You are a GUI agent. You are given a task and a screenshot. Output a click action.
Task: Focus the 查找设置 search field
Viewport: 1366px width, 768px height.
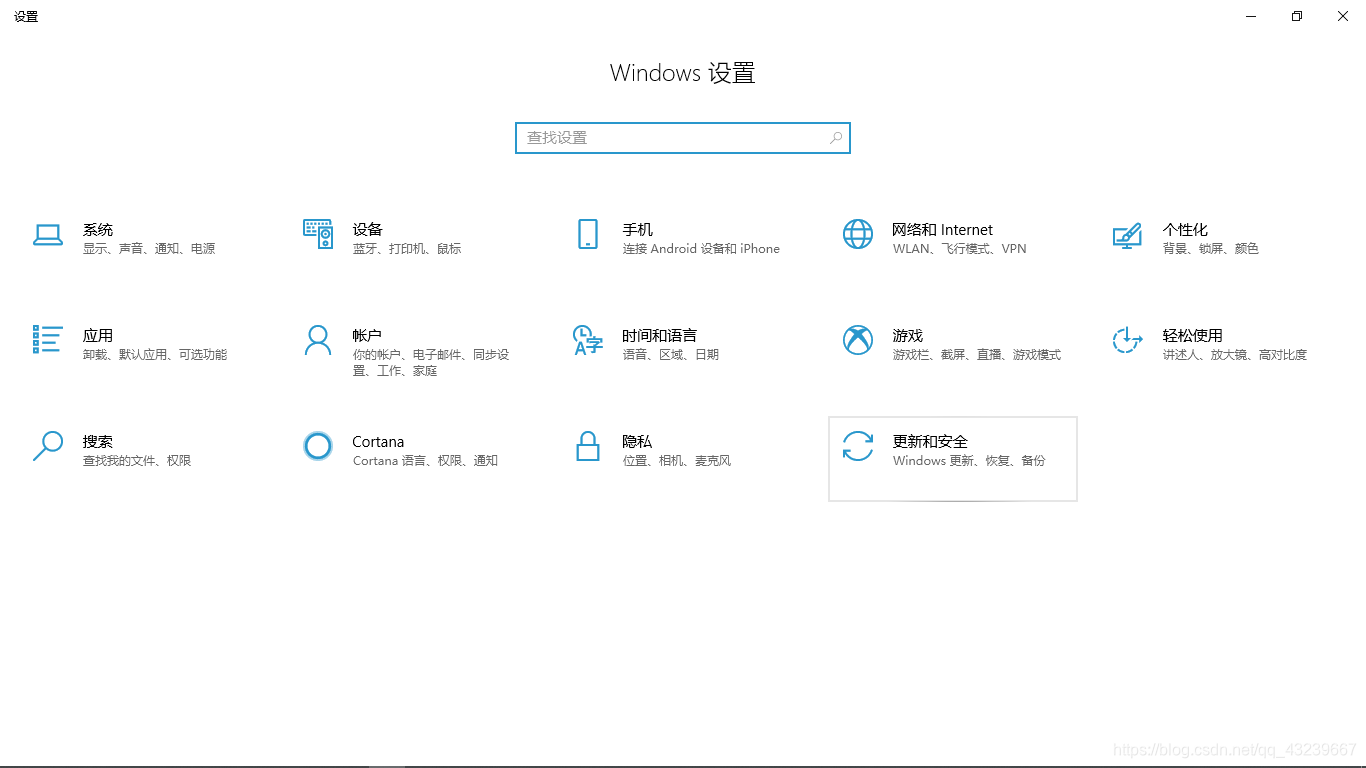pos(683,138)
